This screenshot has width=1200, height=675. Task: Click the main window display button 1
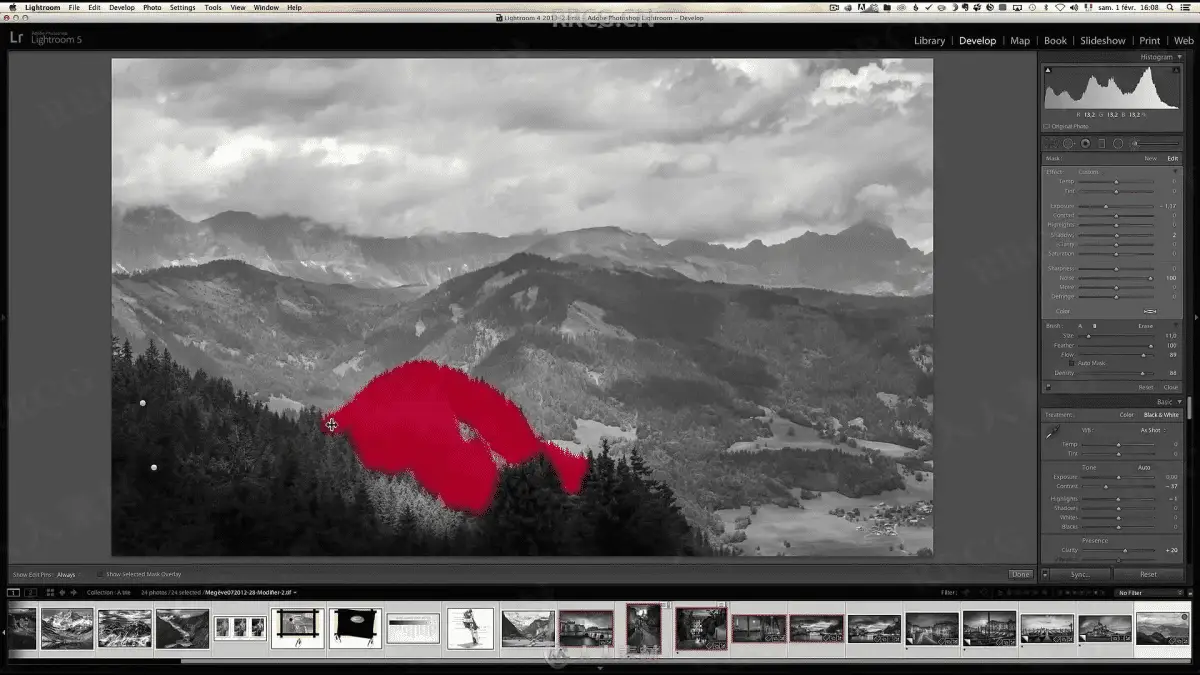13,592
